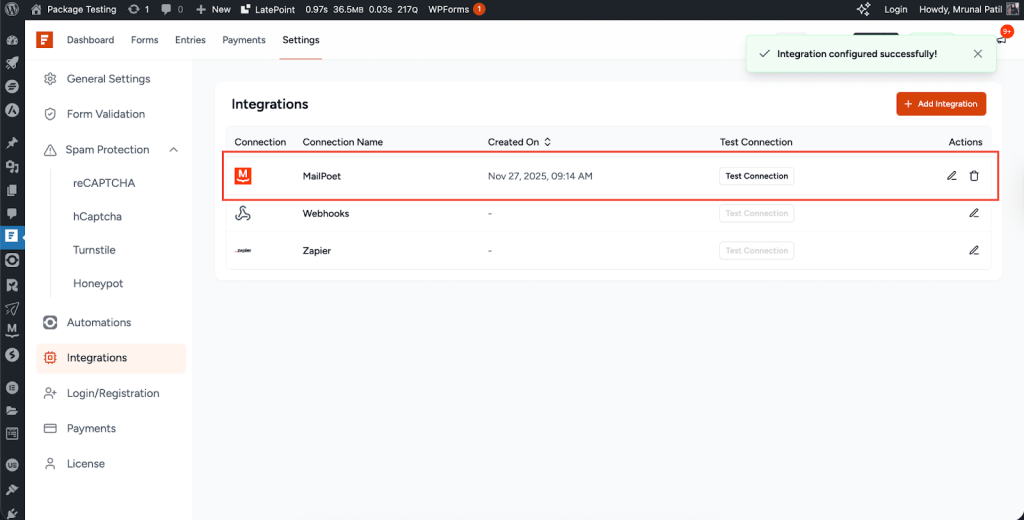Select the Spam Protection menu label
1024x520 pixels.
click(x=107, y=150)
